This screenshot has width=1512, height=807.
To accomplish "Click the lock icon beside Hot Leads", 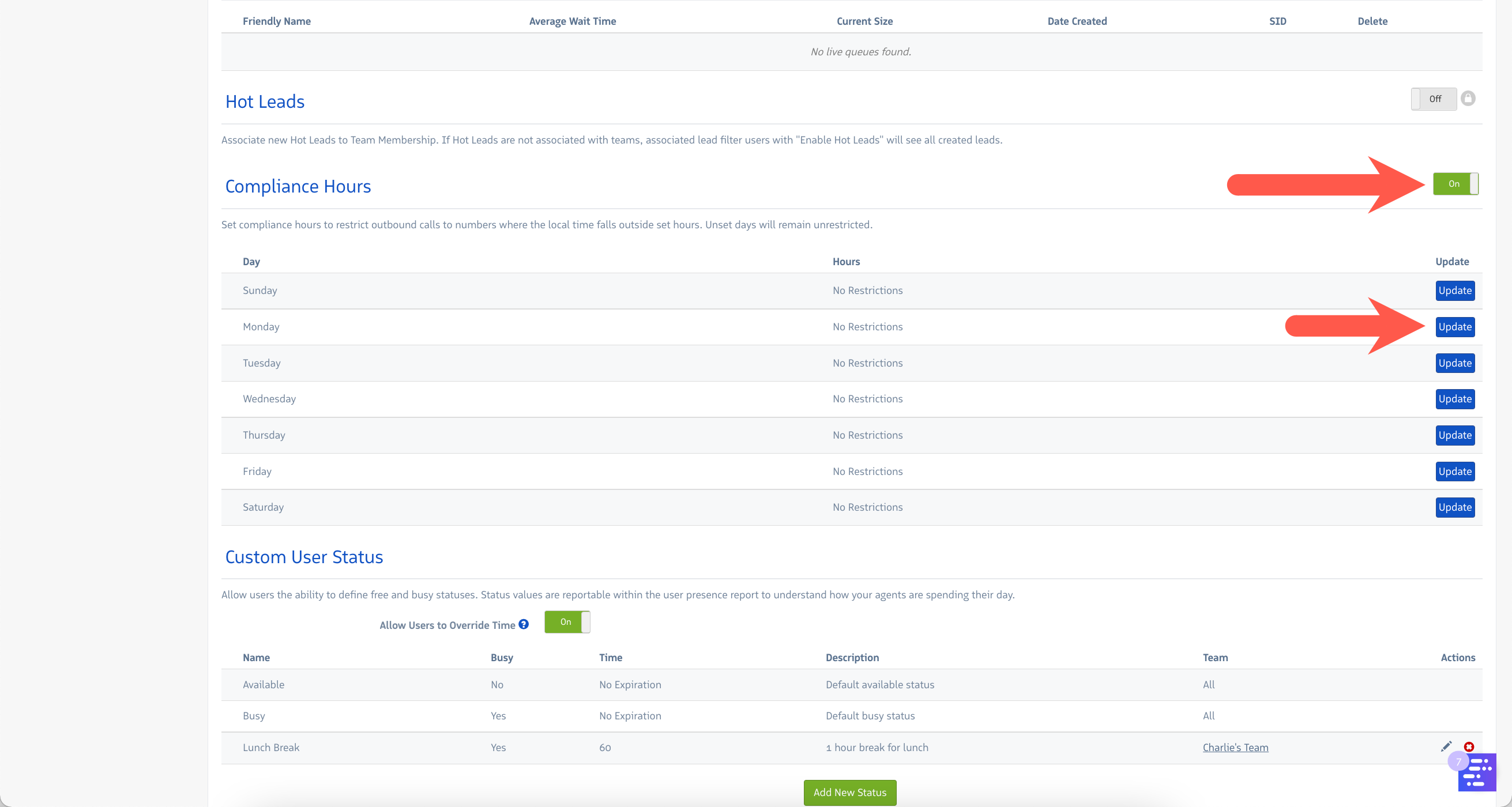I will (1468, 99).
